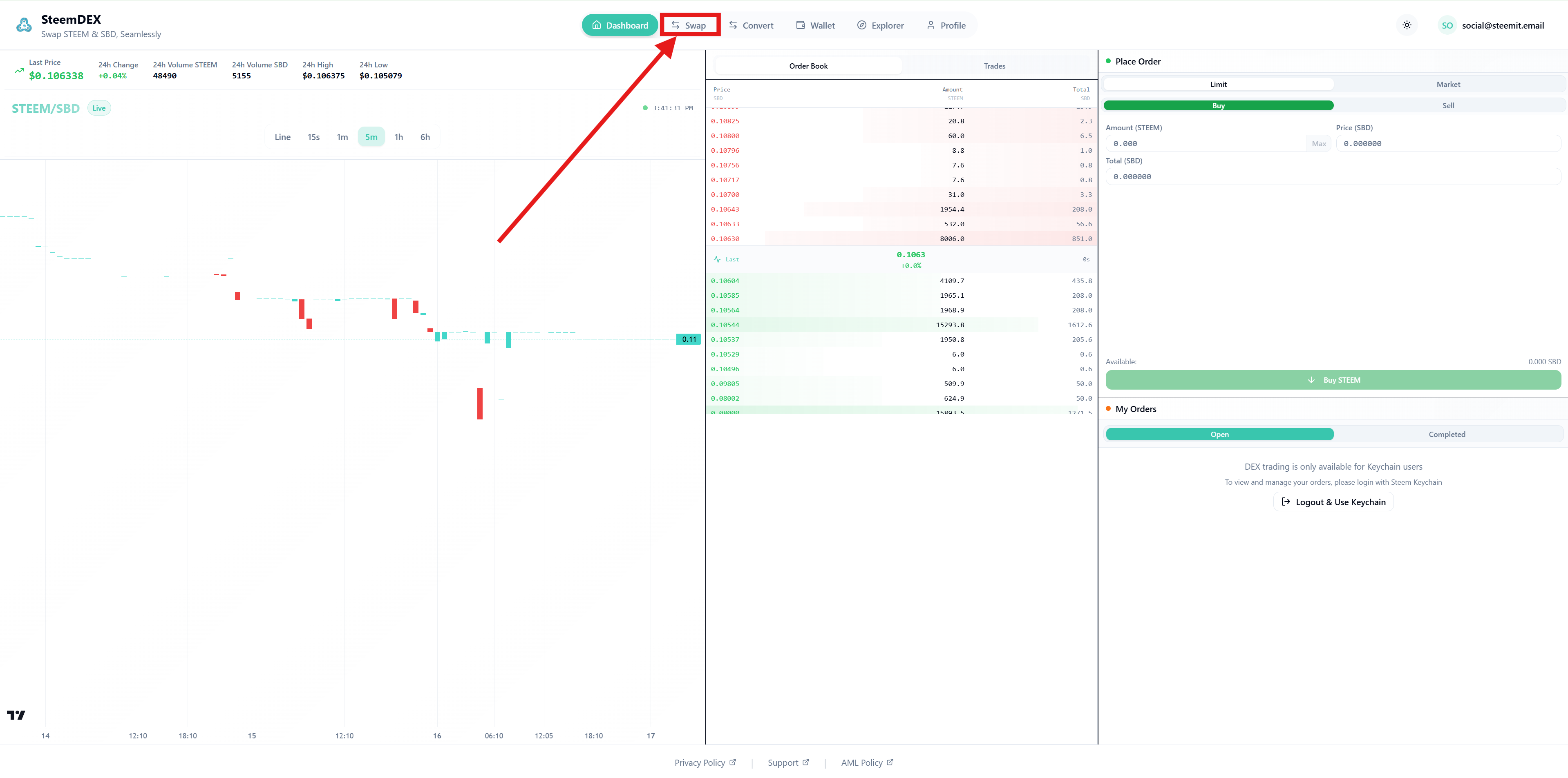
Task: Open the Swap navigation tab
Action: [689, 25]
